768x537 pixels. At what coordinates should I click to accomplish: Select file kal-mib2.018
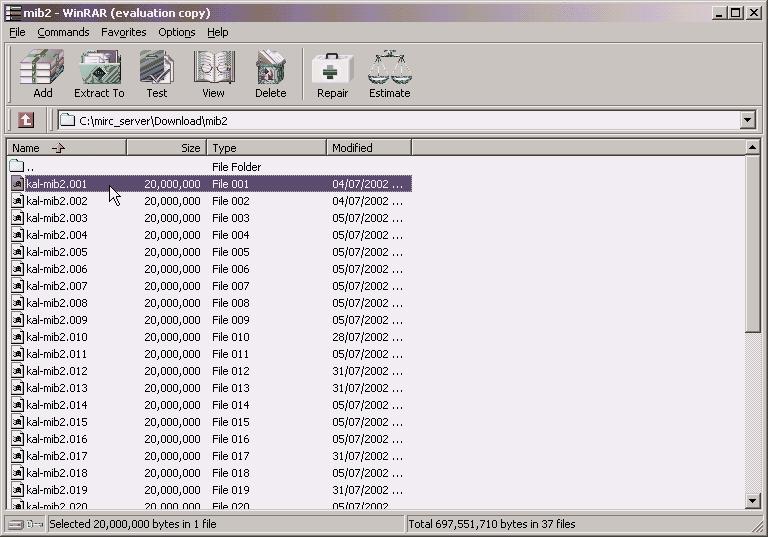[x=57, y=473]
